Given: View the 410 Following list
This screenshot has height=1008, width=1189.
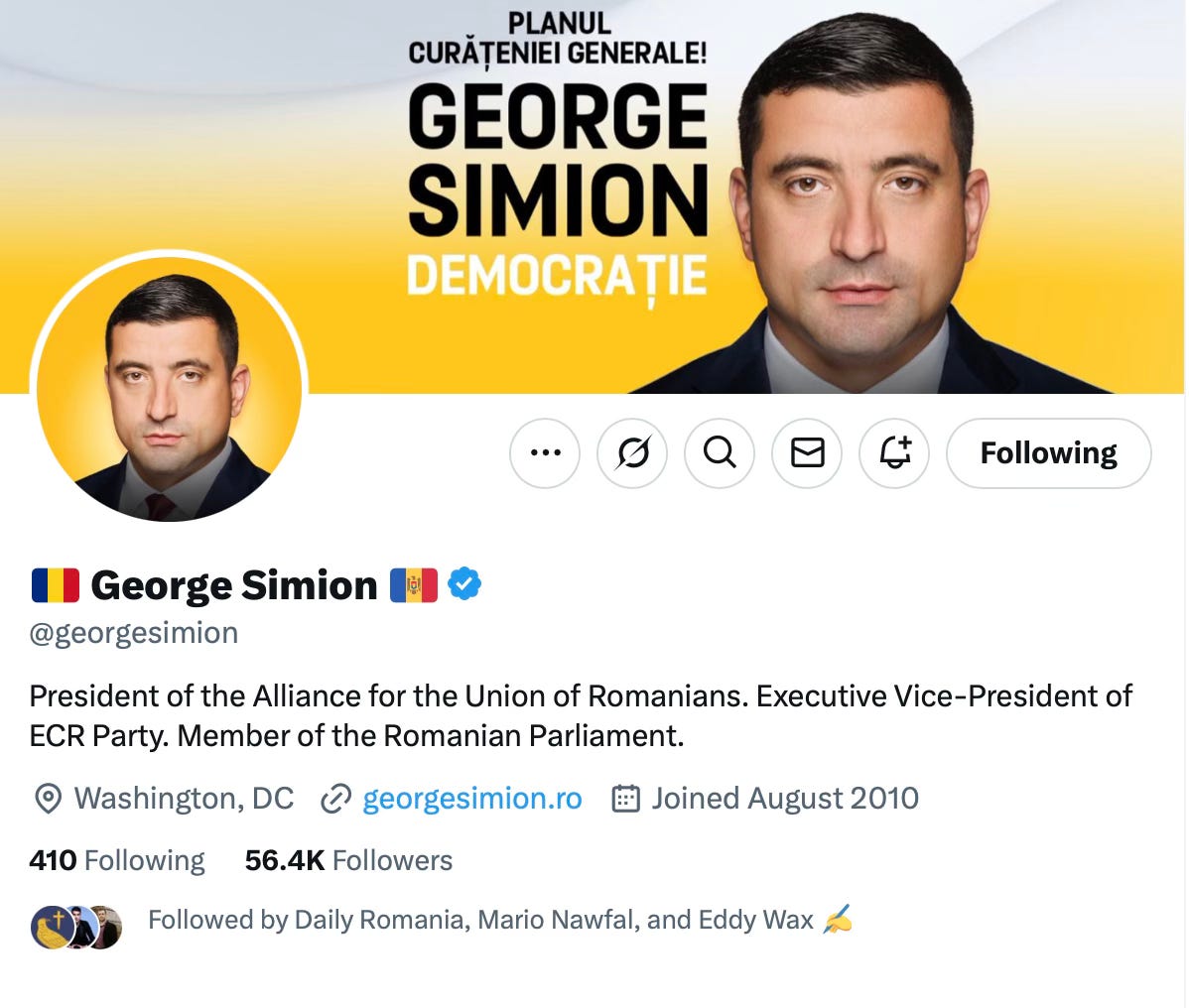Looking at the screenshot, I should coord(117,861).
